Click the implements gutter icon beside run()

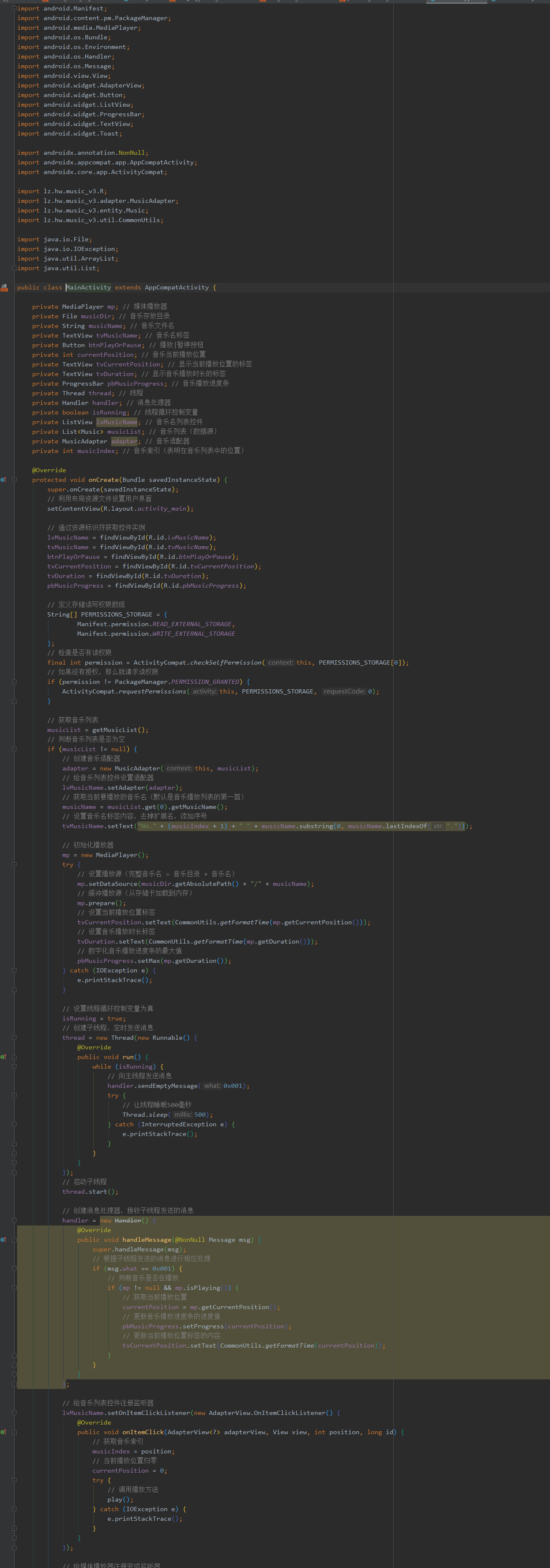click(3, 1056)
